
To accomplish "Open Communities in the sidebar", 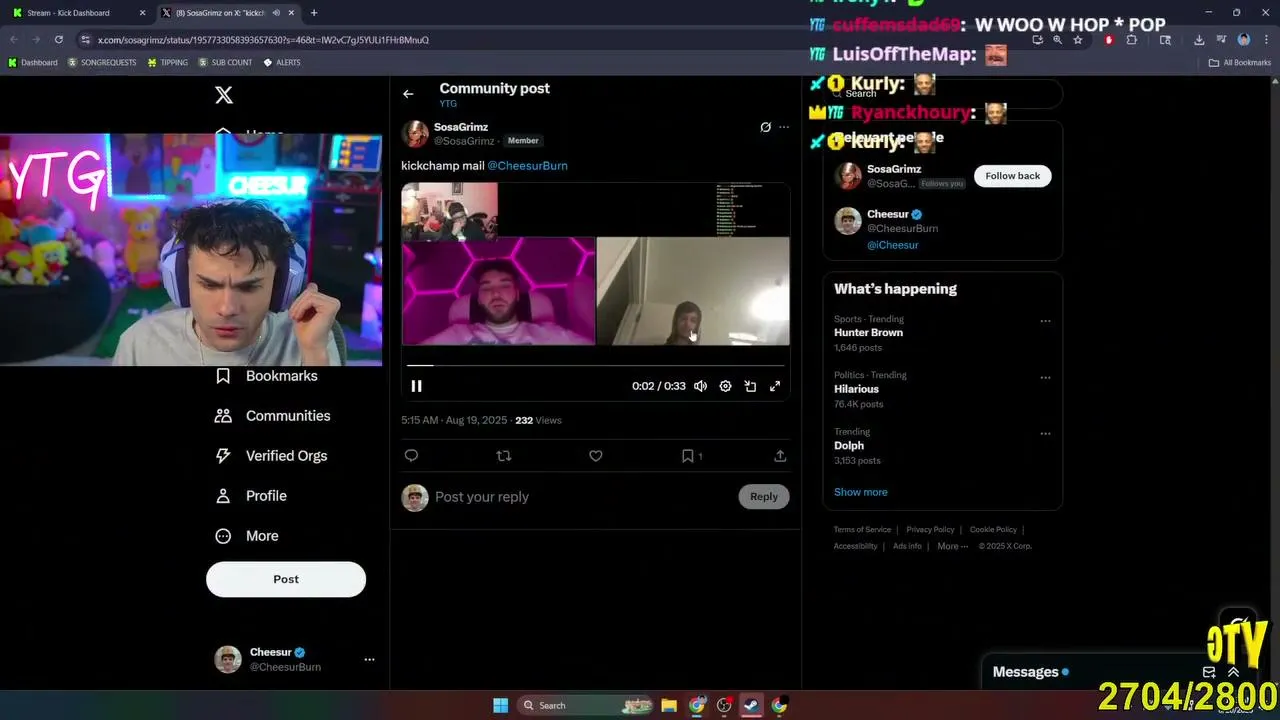I will pos(274,416).
